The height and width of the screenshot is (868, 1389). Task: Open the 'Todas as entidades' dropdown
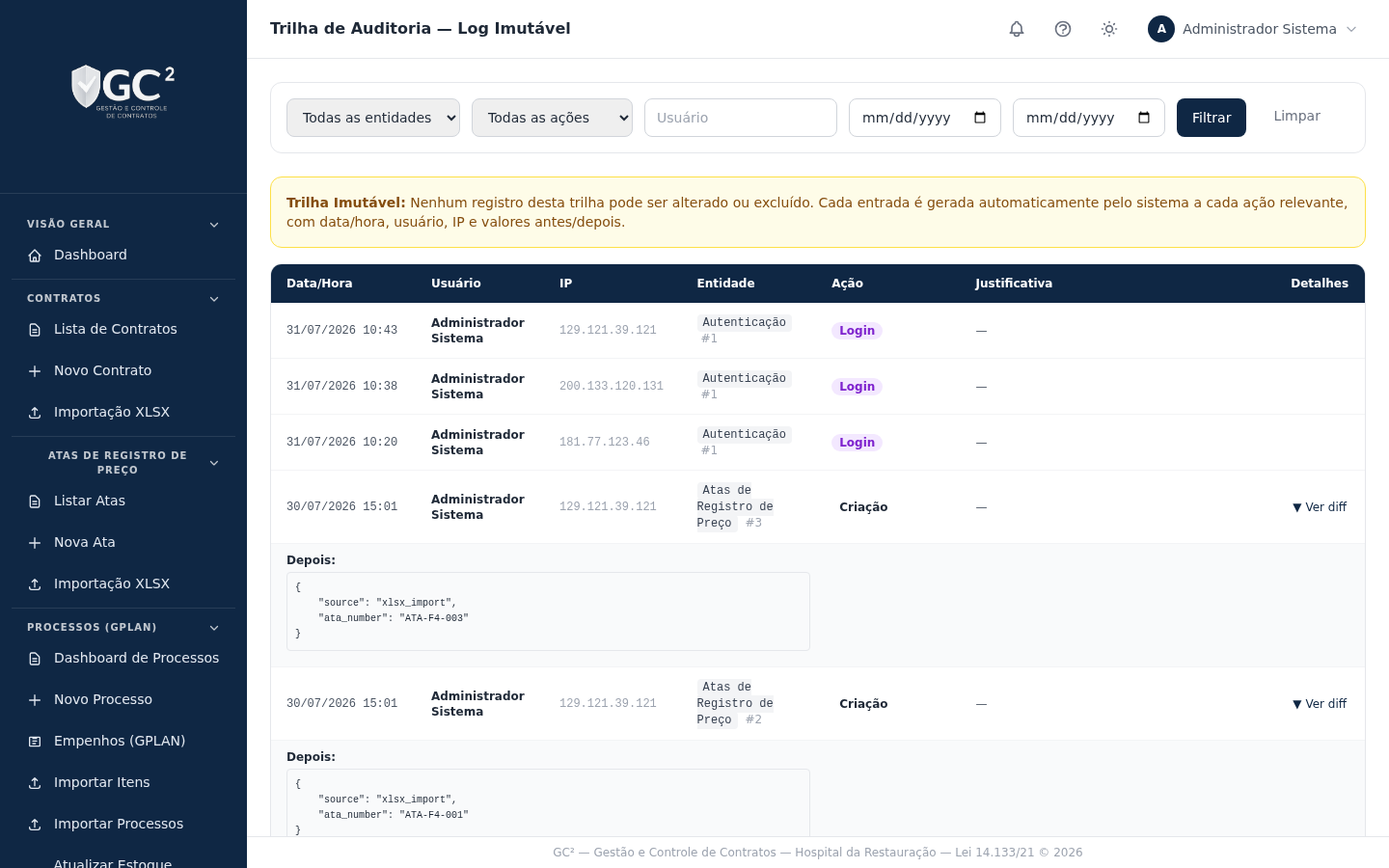click(x=373, y=118)
